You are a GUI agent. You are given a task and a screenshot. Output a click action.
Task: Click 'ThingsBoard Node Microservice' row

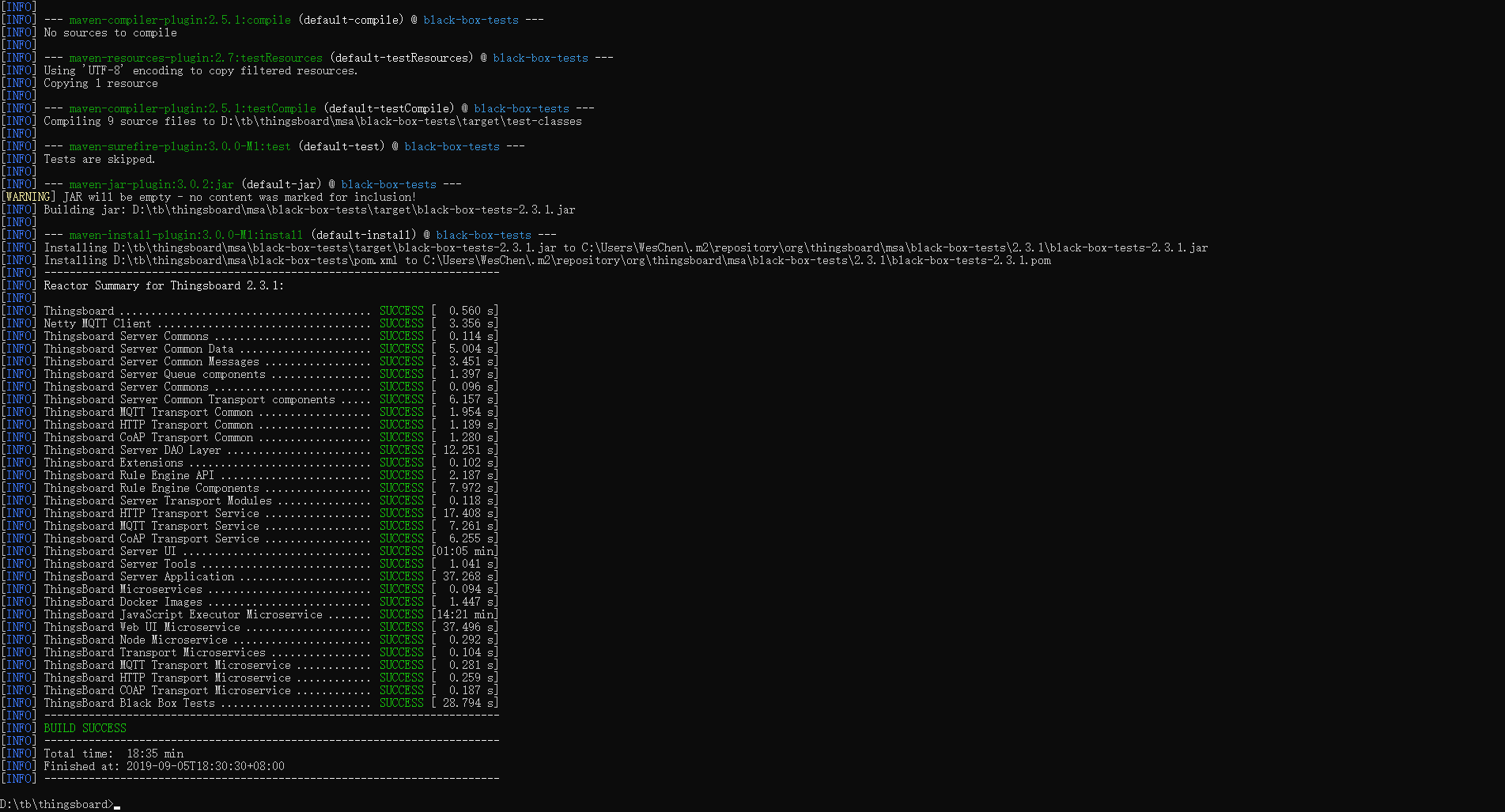250,640
